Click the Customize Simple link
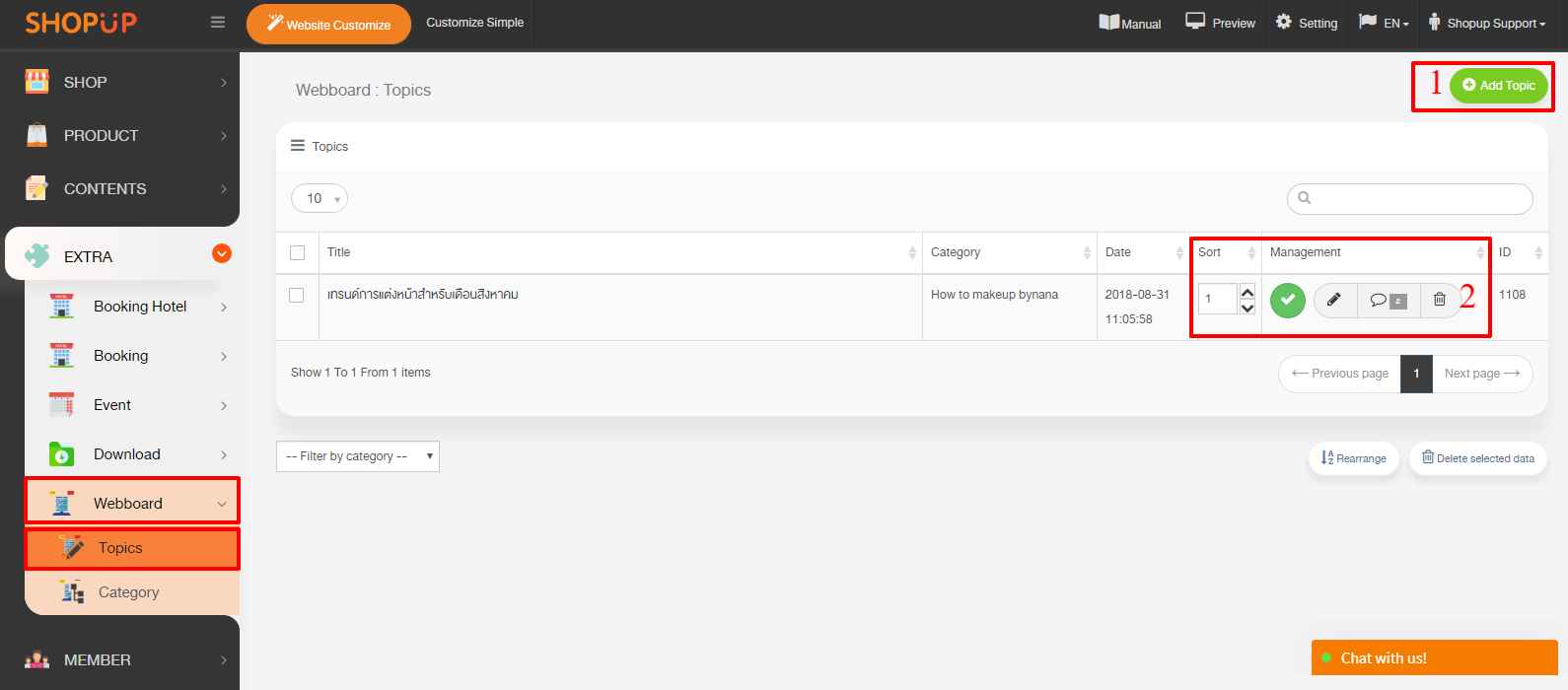The image size is (1568, 690). (x=475, y=23)
